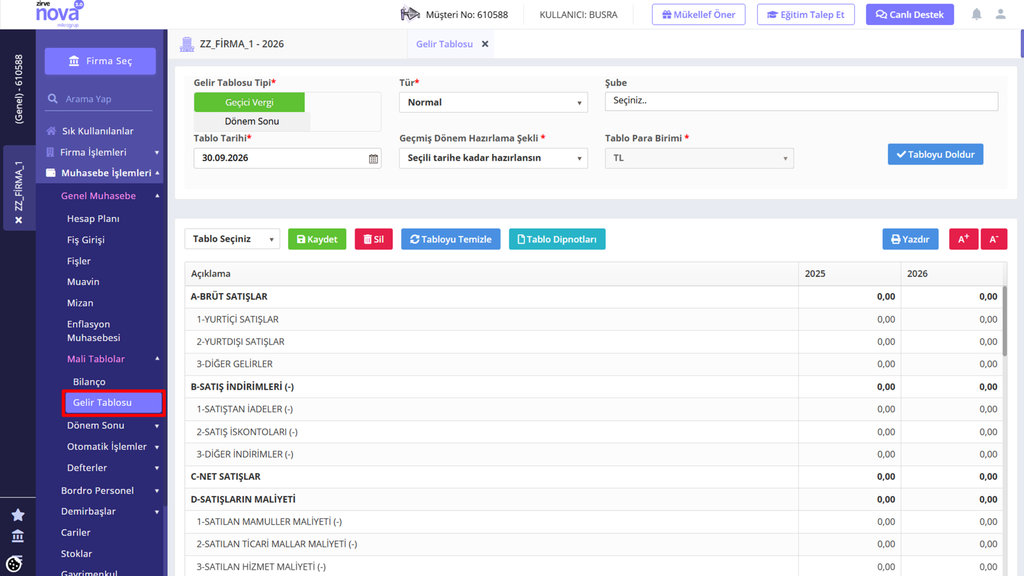Open Hesap Planı menu item

(x=93, y=219)
